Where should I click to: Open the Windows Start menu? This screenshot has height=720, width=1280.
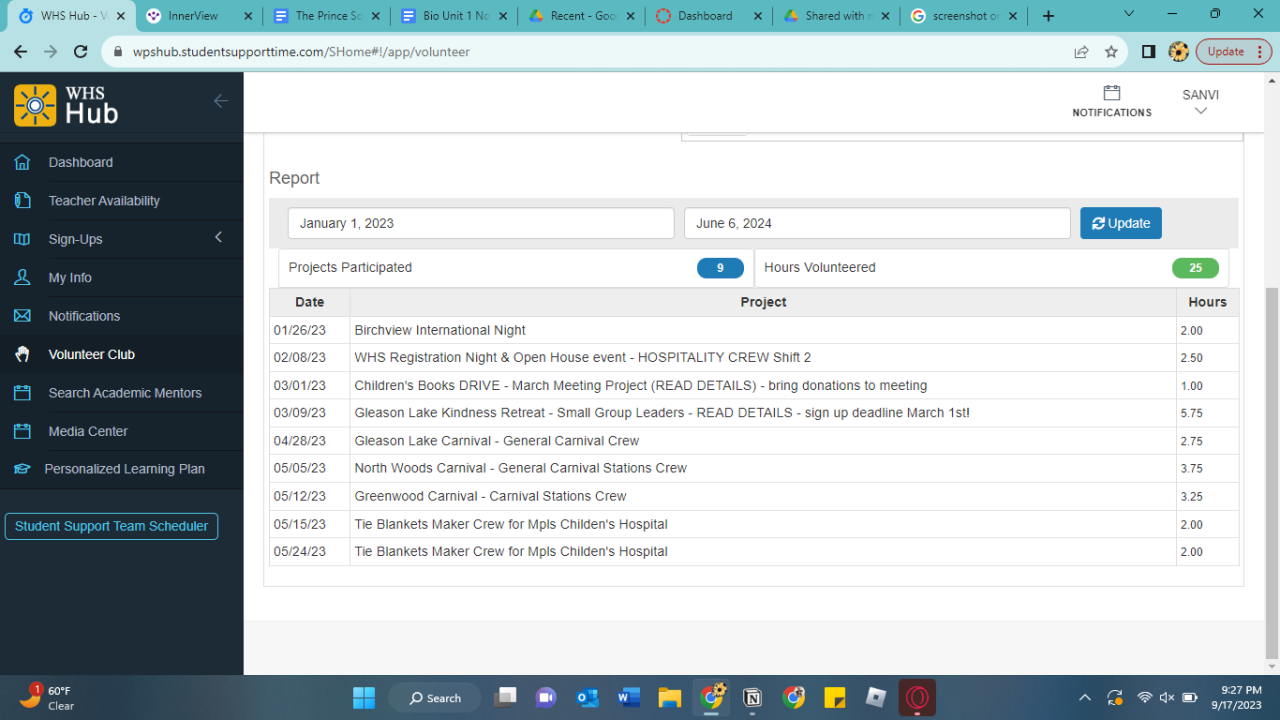tap(364, 697)
